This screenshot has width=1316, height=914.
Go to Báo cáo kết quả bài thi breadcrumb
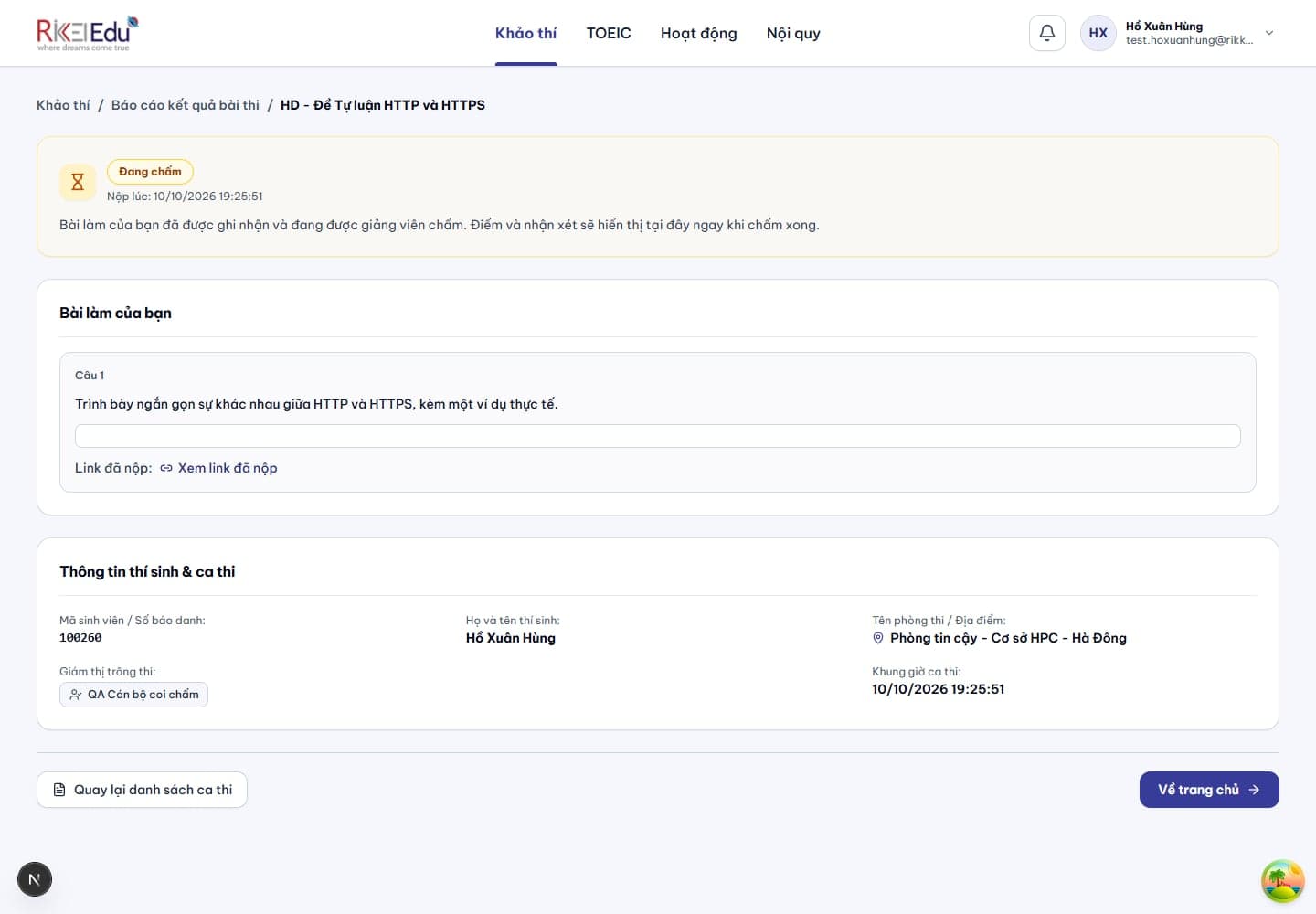pyautogui.click(x=186, y=105)
